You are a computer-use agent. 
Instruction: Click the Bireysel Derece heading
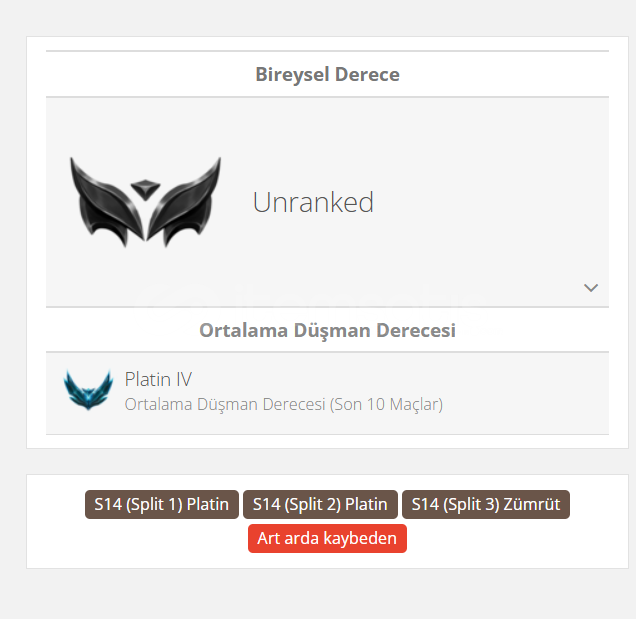pyautogui.click(x=327, y=74)
